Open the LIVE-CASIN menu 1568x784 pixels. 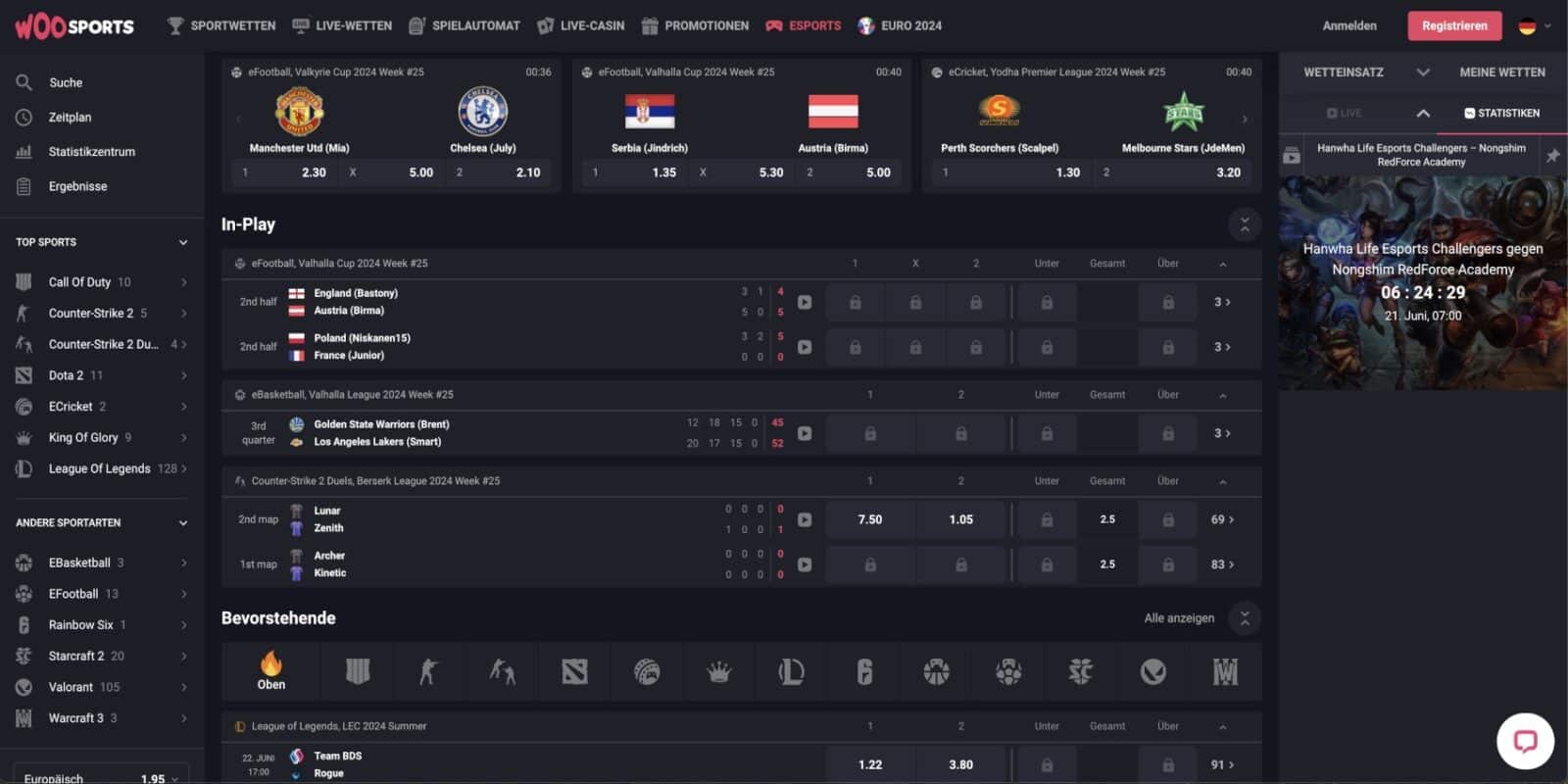(x=581, y=25)
